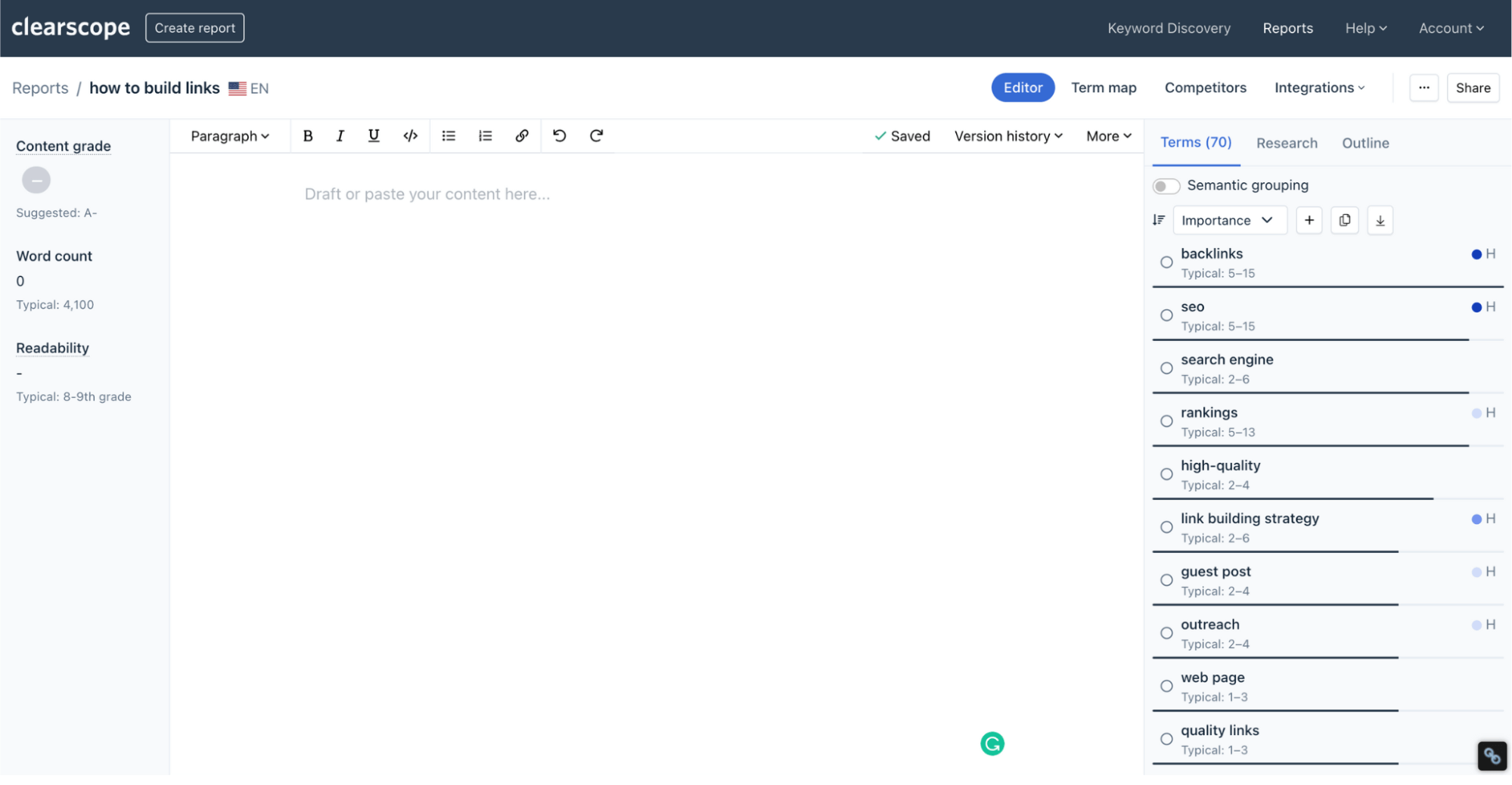Click the backlinks importance bar
The image size is (1512, 785).
pos(1328,287)
